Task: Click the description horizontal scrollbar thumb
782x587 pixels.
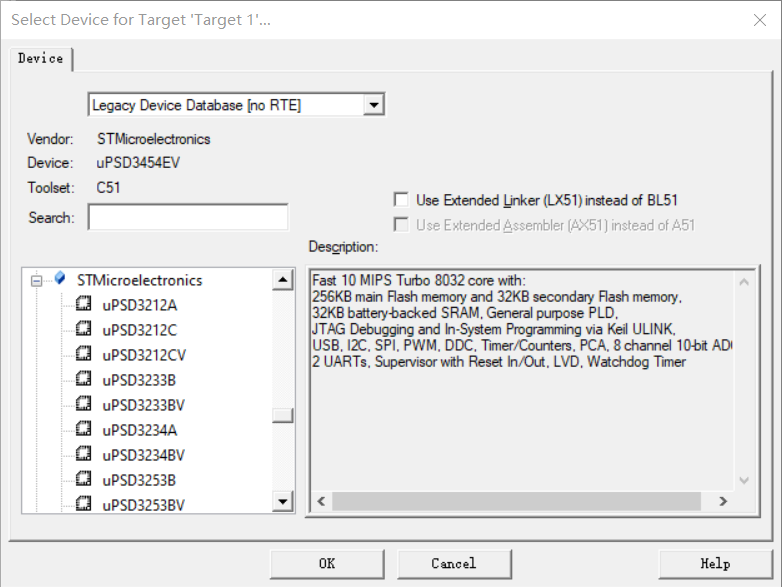Action: click(x=516, y=501)
